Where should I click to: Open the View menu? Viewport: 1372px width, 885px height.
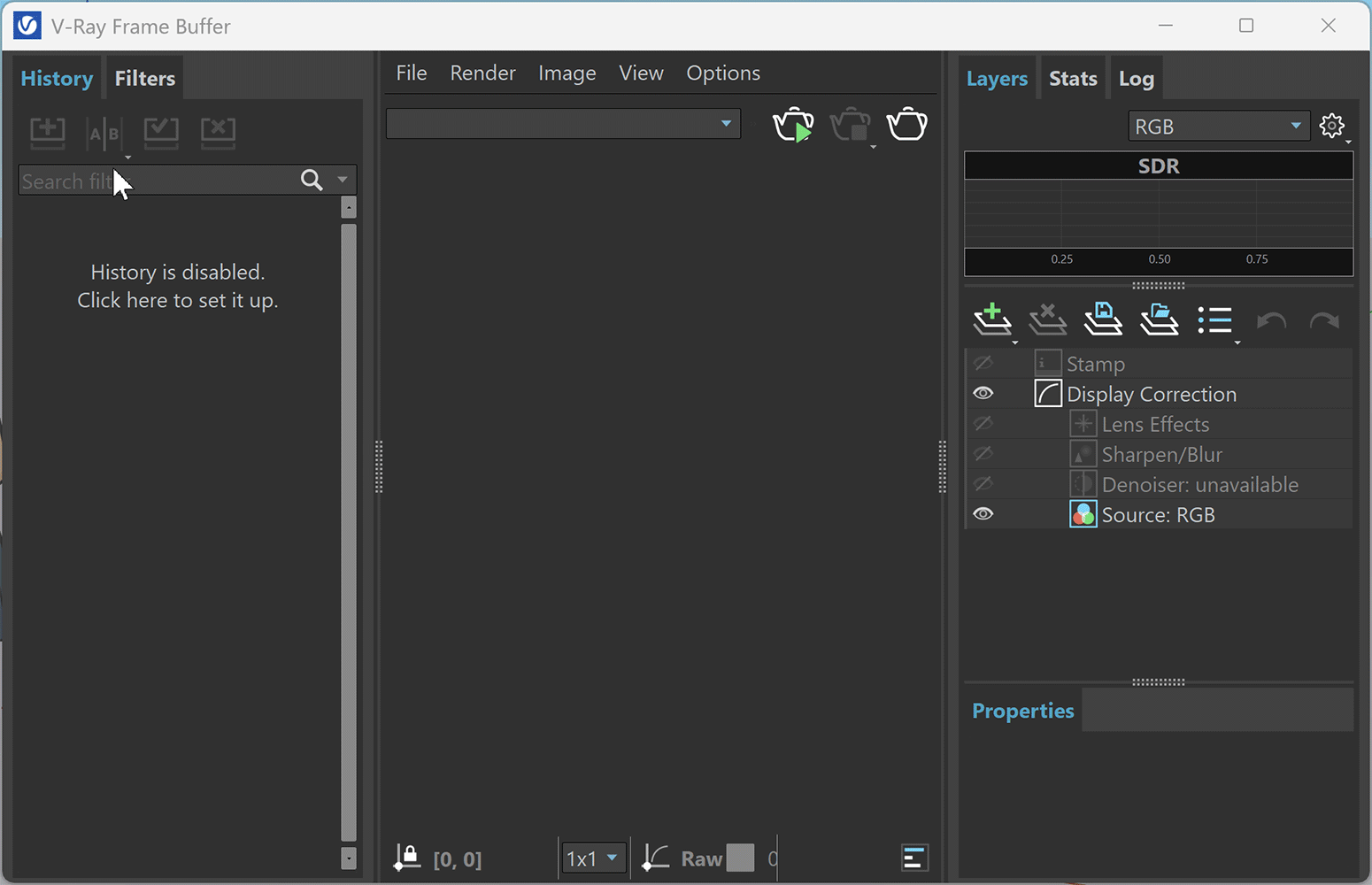641,73
